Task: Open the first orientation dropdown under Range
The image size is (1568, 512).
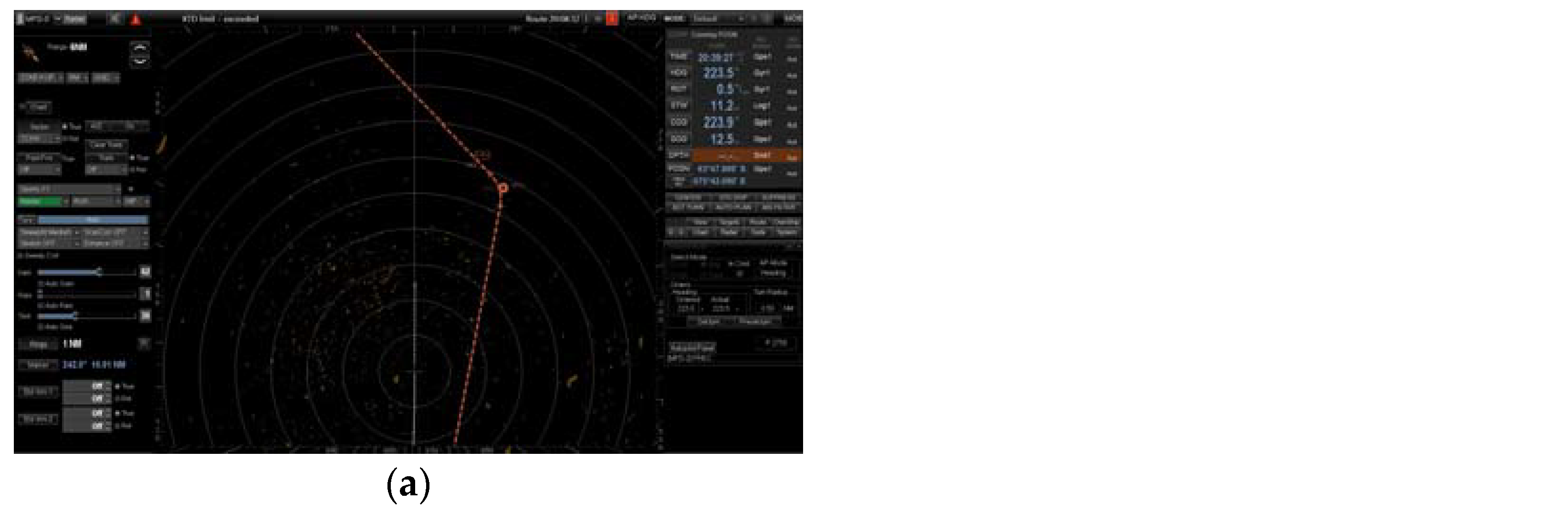Action: click(41, 78)
